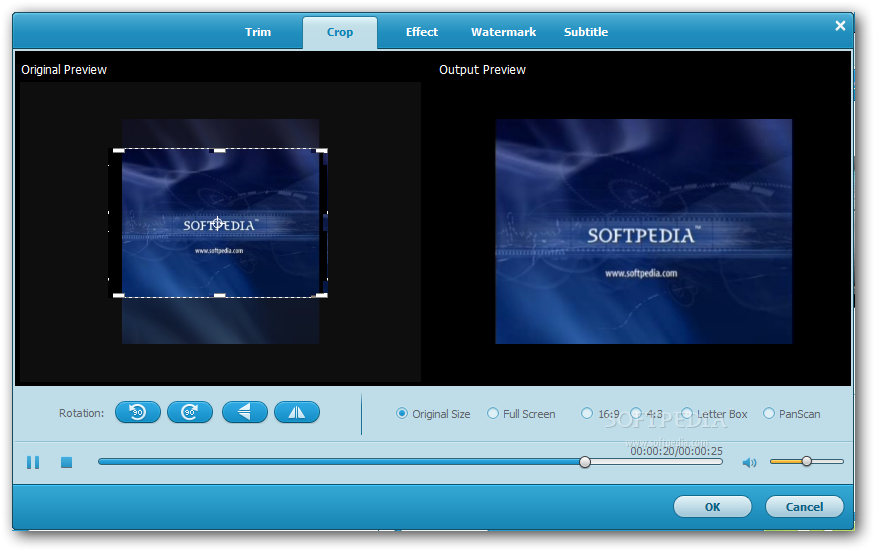
Task: Click the volume slider knob
Action: point(806,461)
